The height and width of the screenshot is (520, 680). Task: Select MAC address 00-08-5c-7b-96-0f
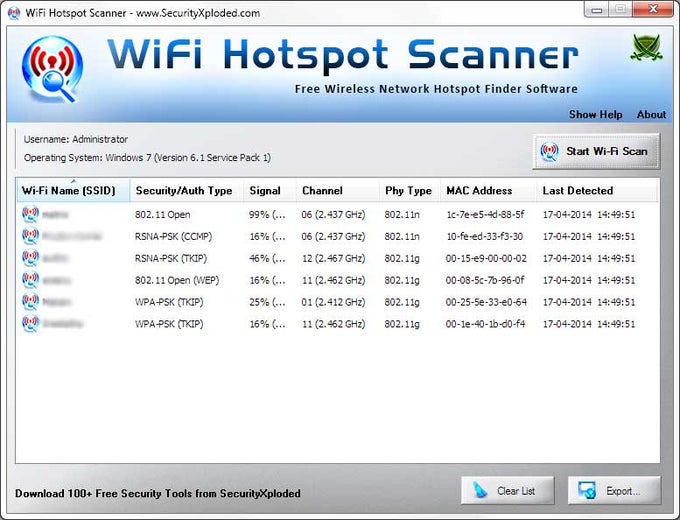pos(485,281)
